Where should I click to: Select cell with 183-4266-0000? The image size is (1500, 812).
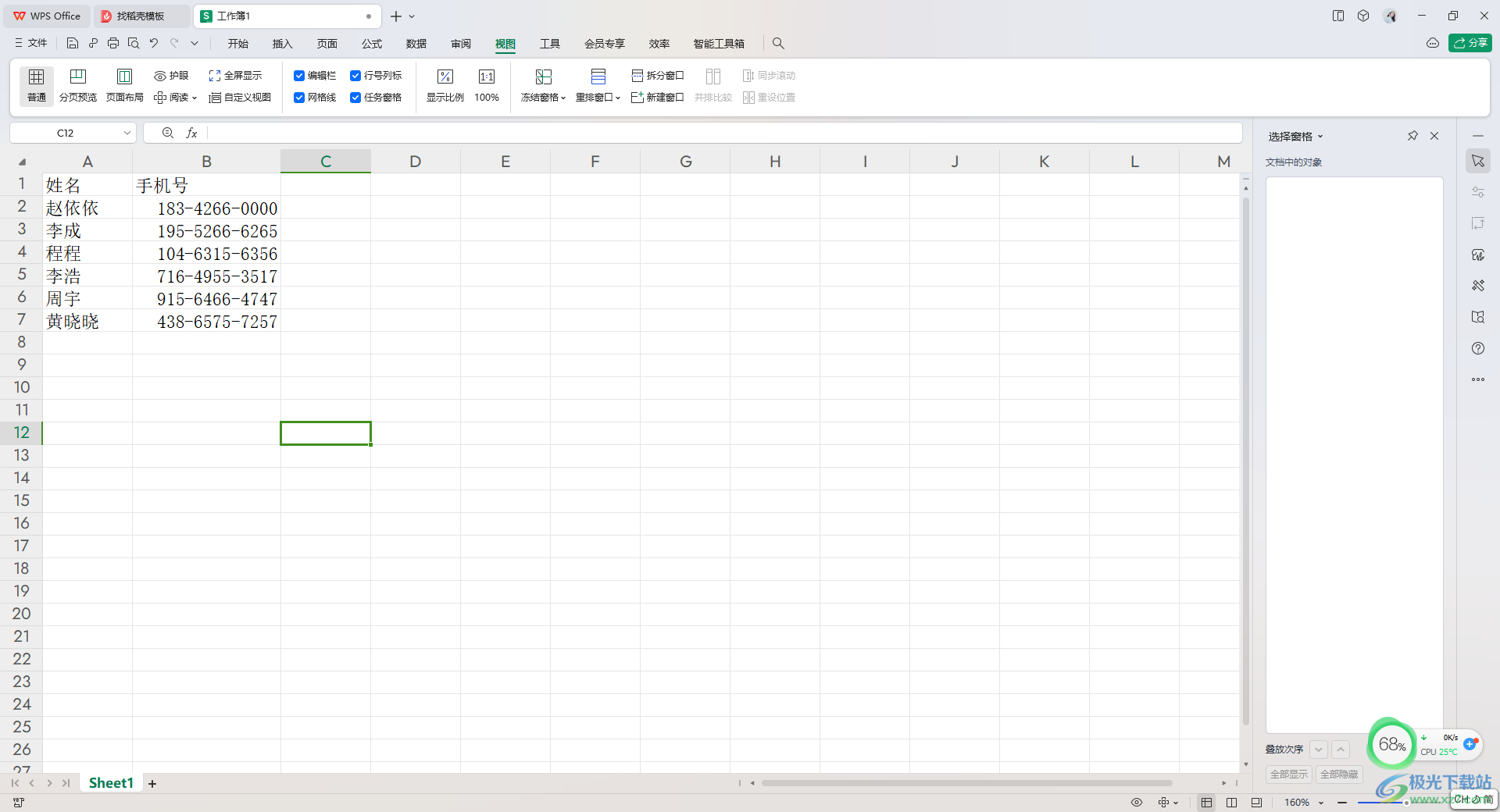[x=206, y=208]
